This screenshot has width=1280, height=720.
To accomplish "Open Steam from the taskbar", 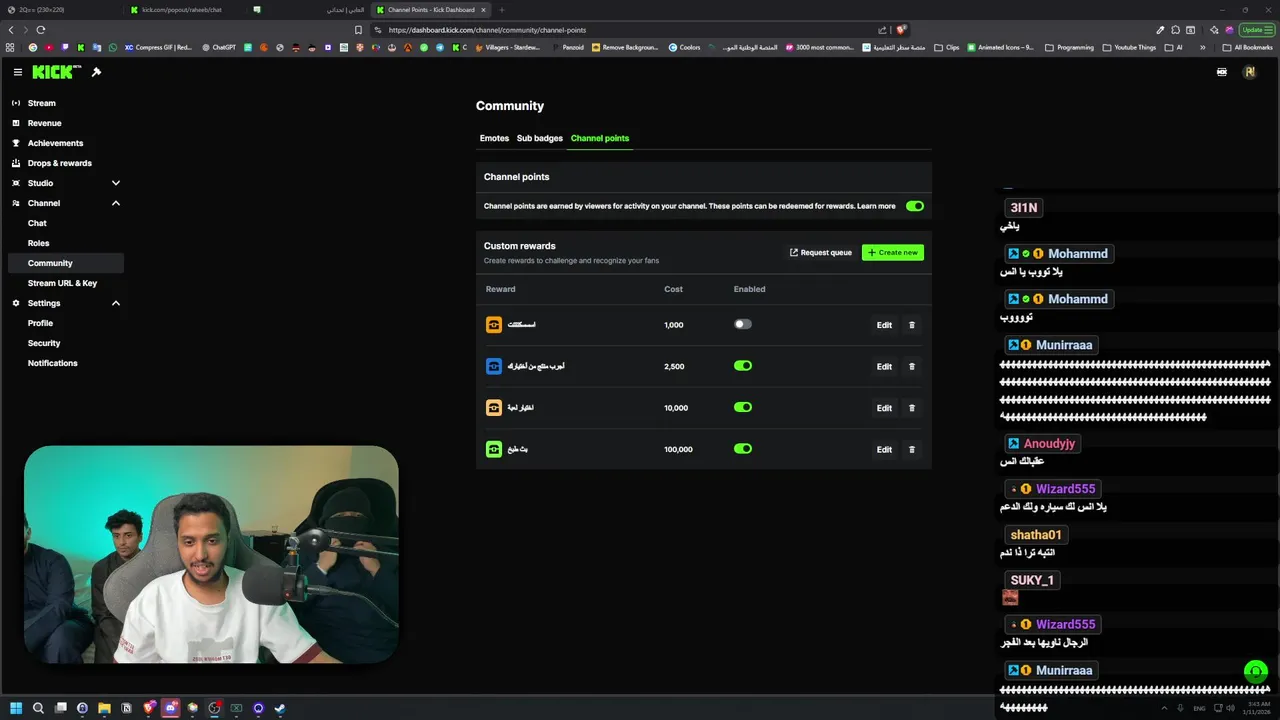I will click(280, 708).
